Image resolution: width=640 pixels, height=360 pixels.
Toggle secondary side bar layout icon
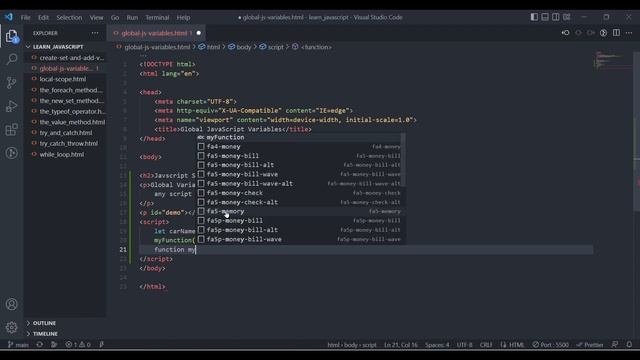pos(556,17)
